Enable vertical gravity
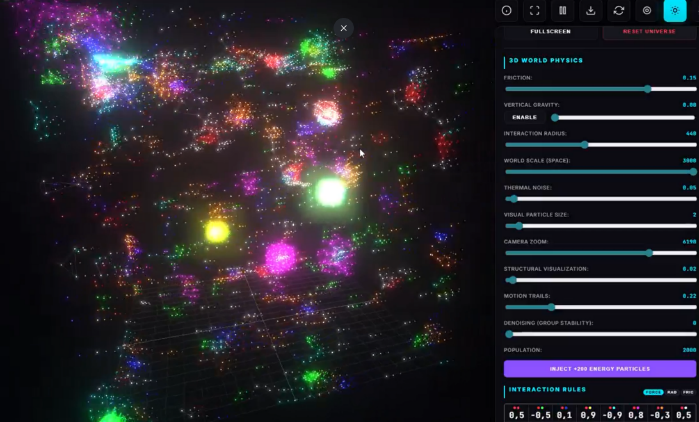This screenshot has width=699, height=422. click(x=524, y=117)
